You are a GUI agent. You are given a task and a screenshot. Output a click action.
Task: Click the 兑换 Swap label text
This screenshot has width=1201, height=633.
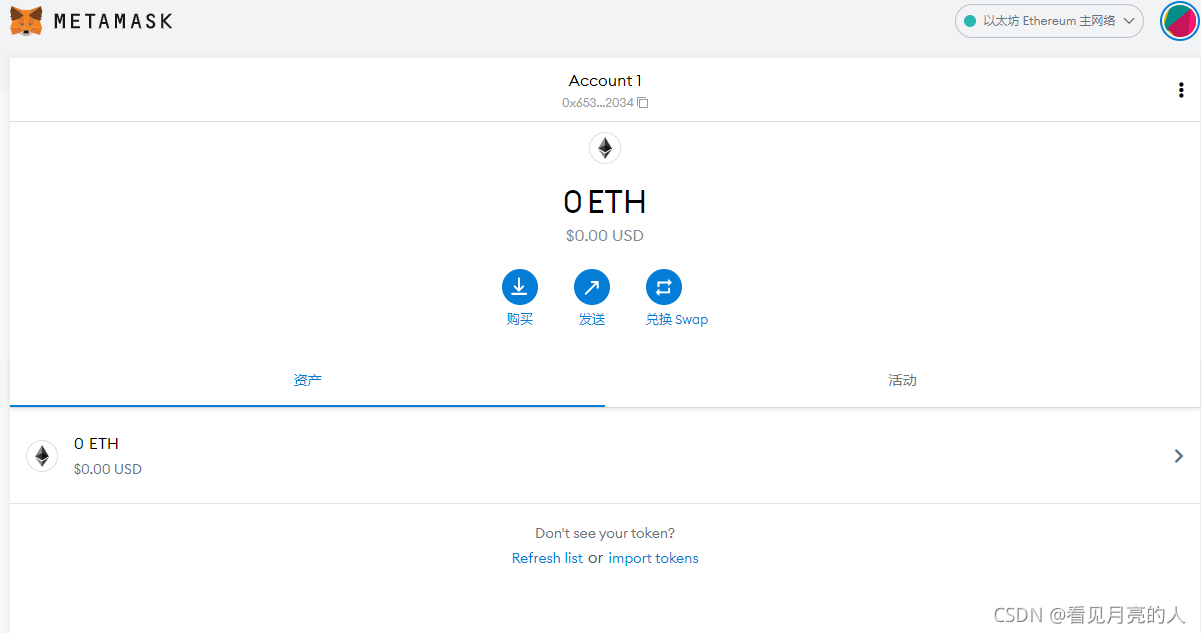click(677, 320)
